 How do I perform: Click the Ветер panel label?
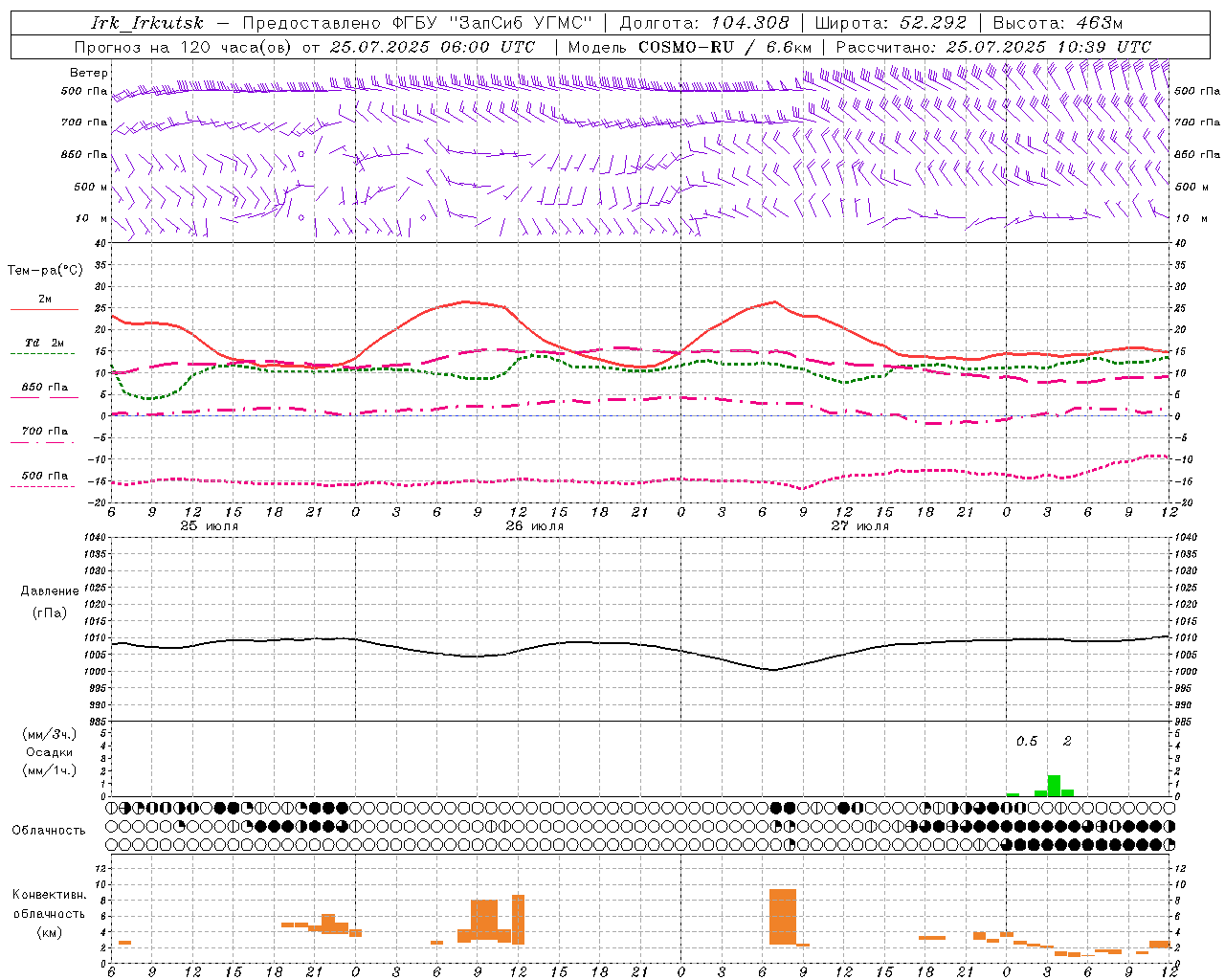coord(89,73)
